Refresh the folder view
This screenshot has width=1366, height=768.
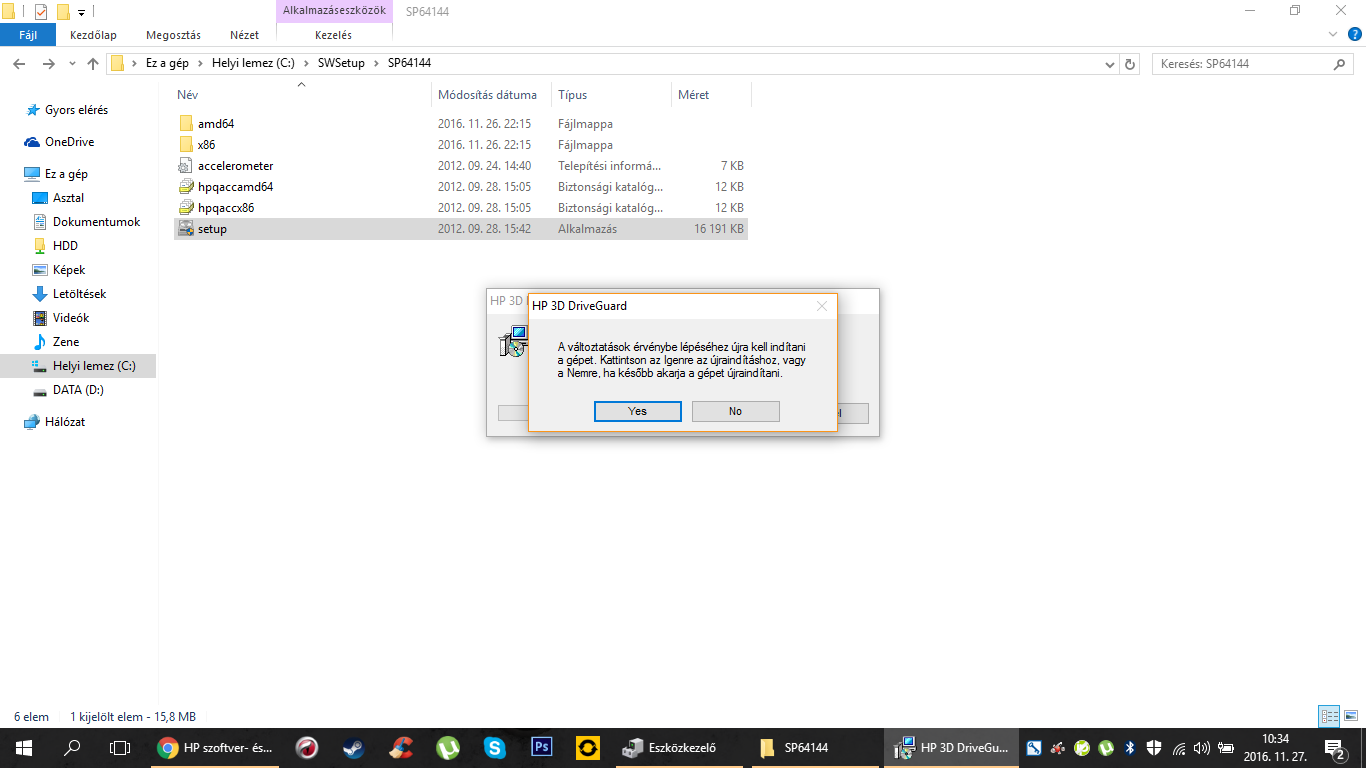[x=1130, y=64]
